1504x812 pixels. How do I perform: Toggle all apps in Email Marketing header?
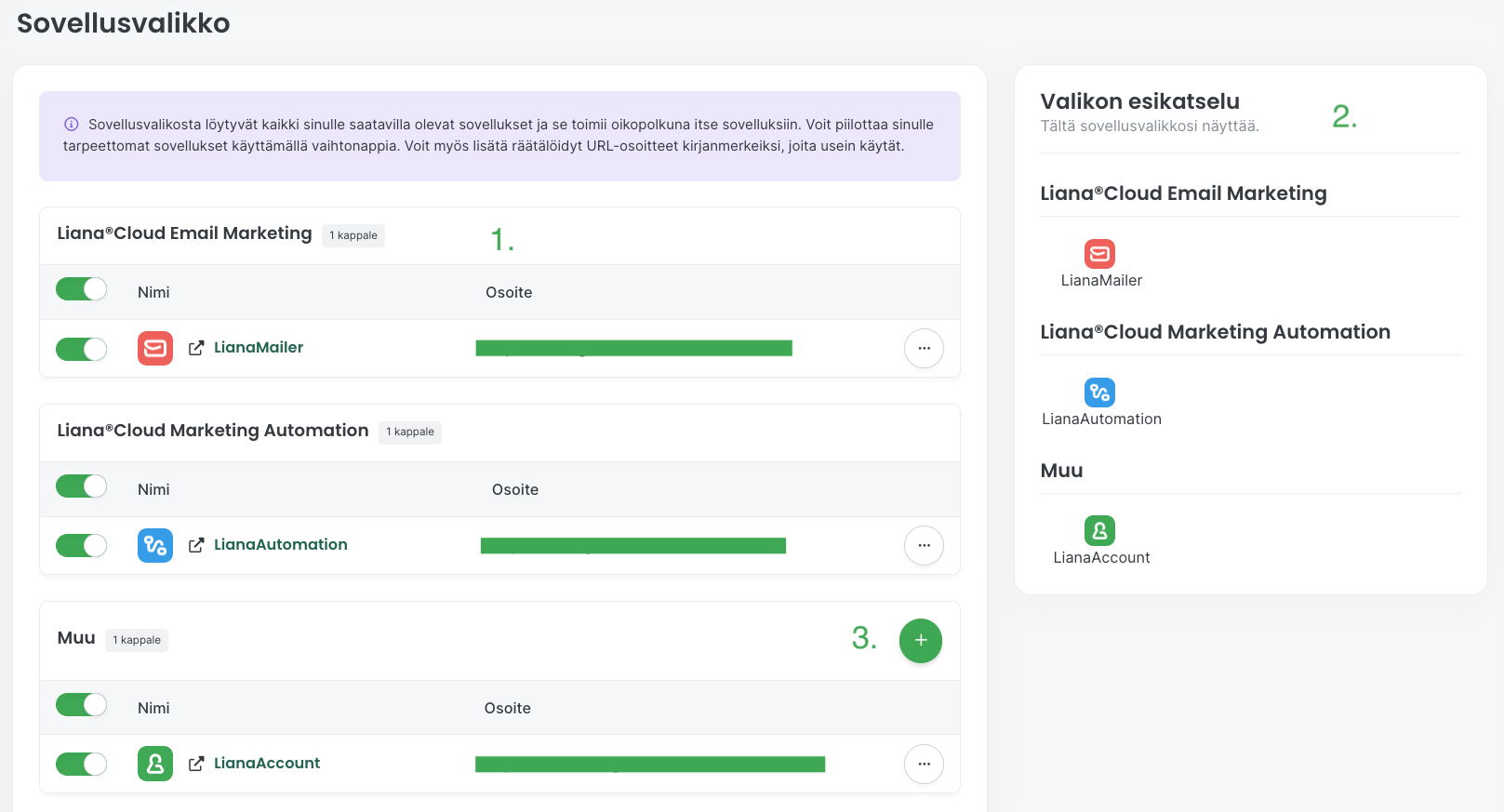tap(82, 289)
